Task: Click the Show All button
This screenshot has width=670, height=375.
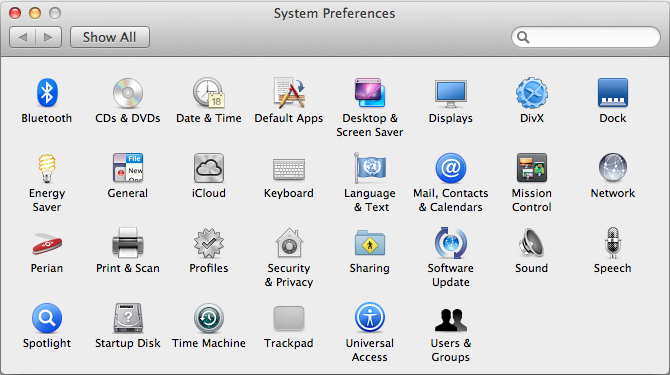Action: click(110, 37)
